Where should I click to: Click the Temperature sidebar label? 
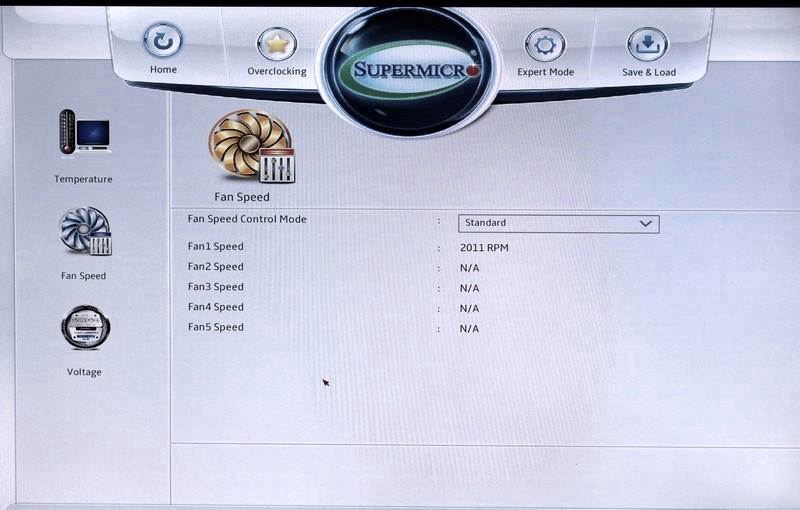click(83, 179)
